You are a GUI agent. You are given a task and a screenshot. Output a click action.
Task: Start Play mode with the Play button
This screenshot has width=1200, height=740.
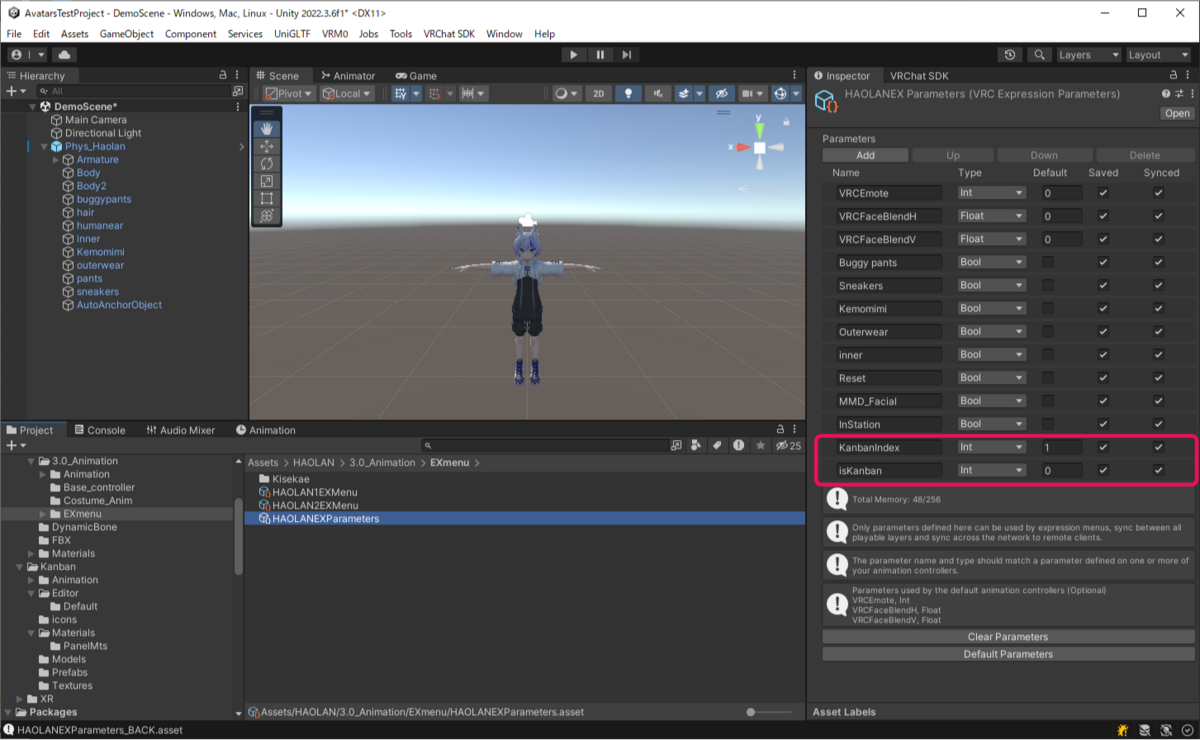(573, 55)
